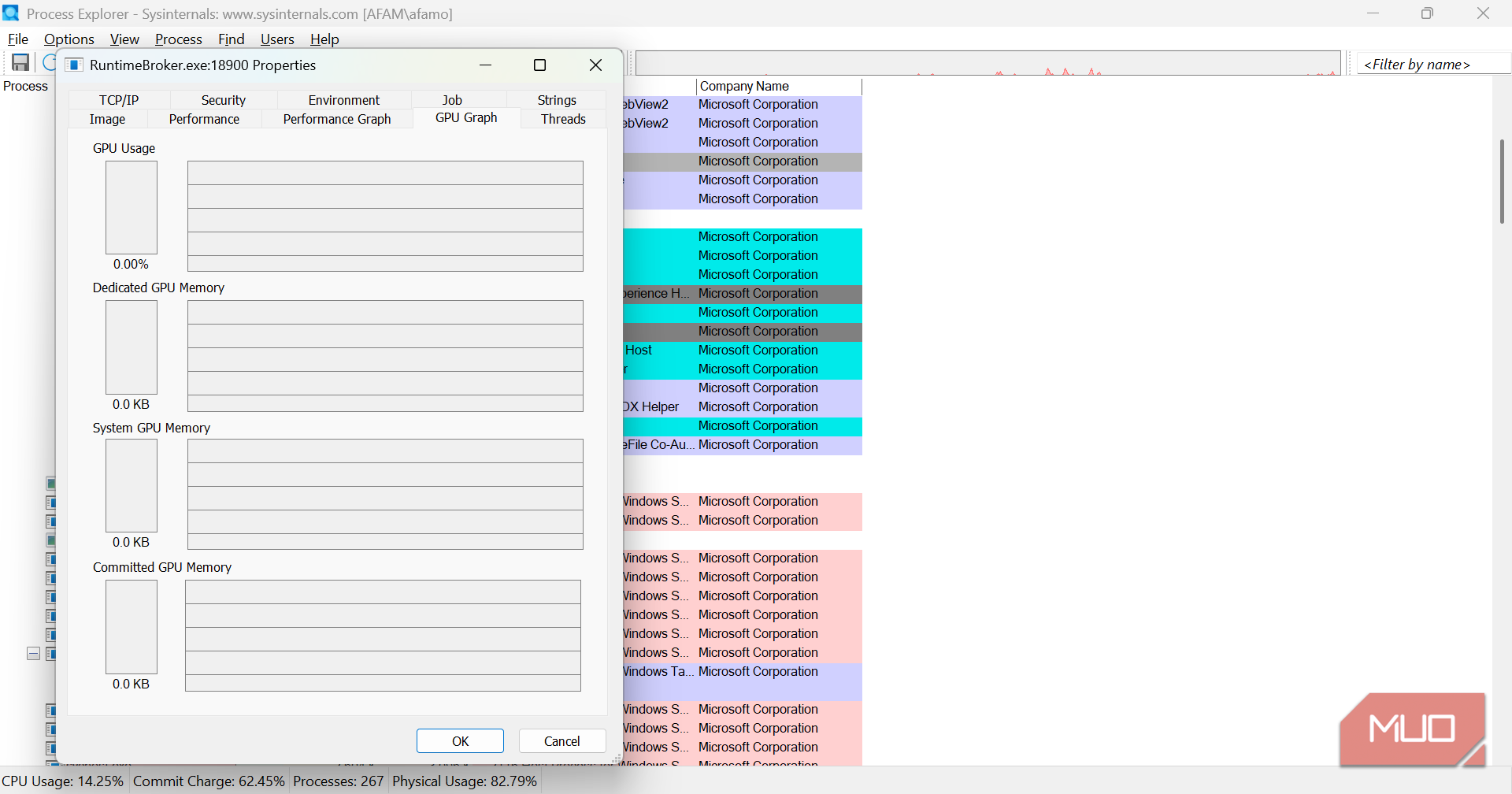Screen dimensions: 1512x794
Task: Switch to the Performance Graph tab
Action: click(x=337, y=119)
